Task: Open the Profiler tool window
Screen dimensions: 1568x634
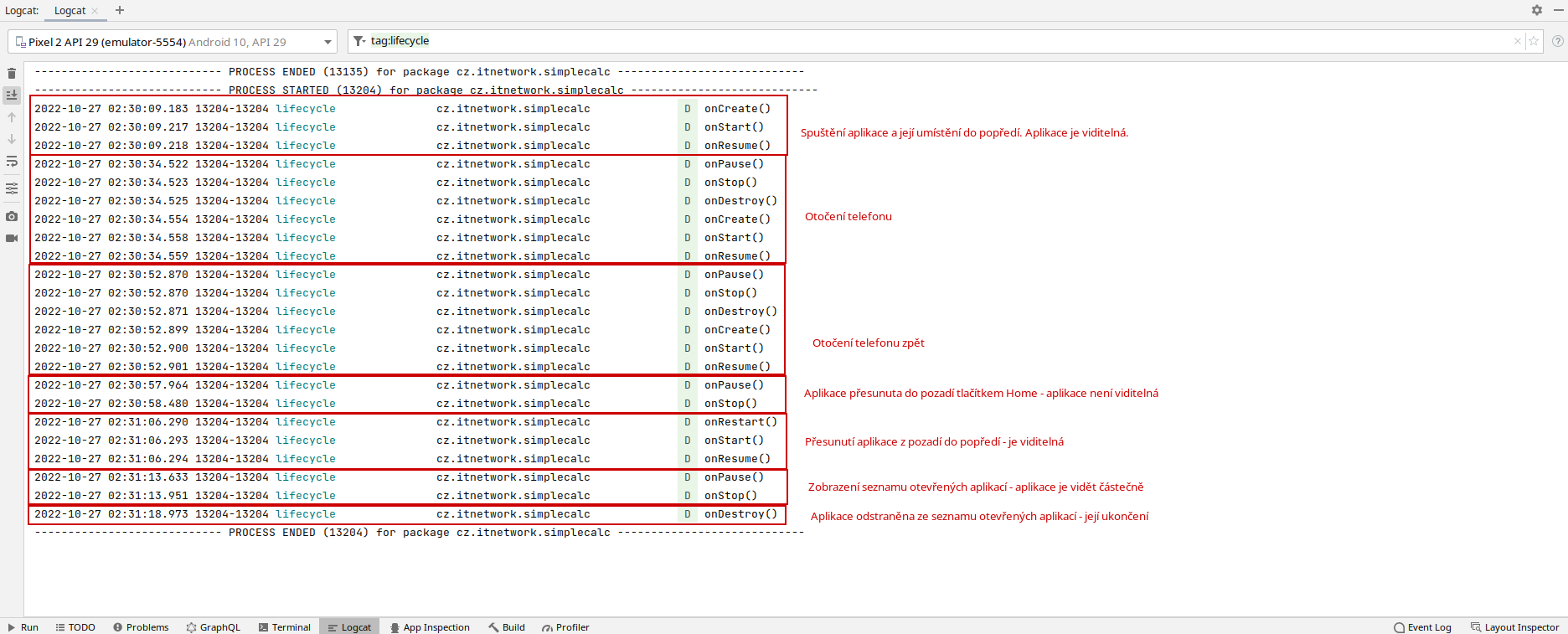Action: point(565,627)
